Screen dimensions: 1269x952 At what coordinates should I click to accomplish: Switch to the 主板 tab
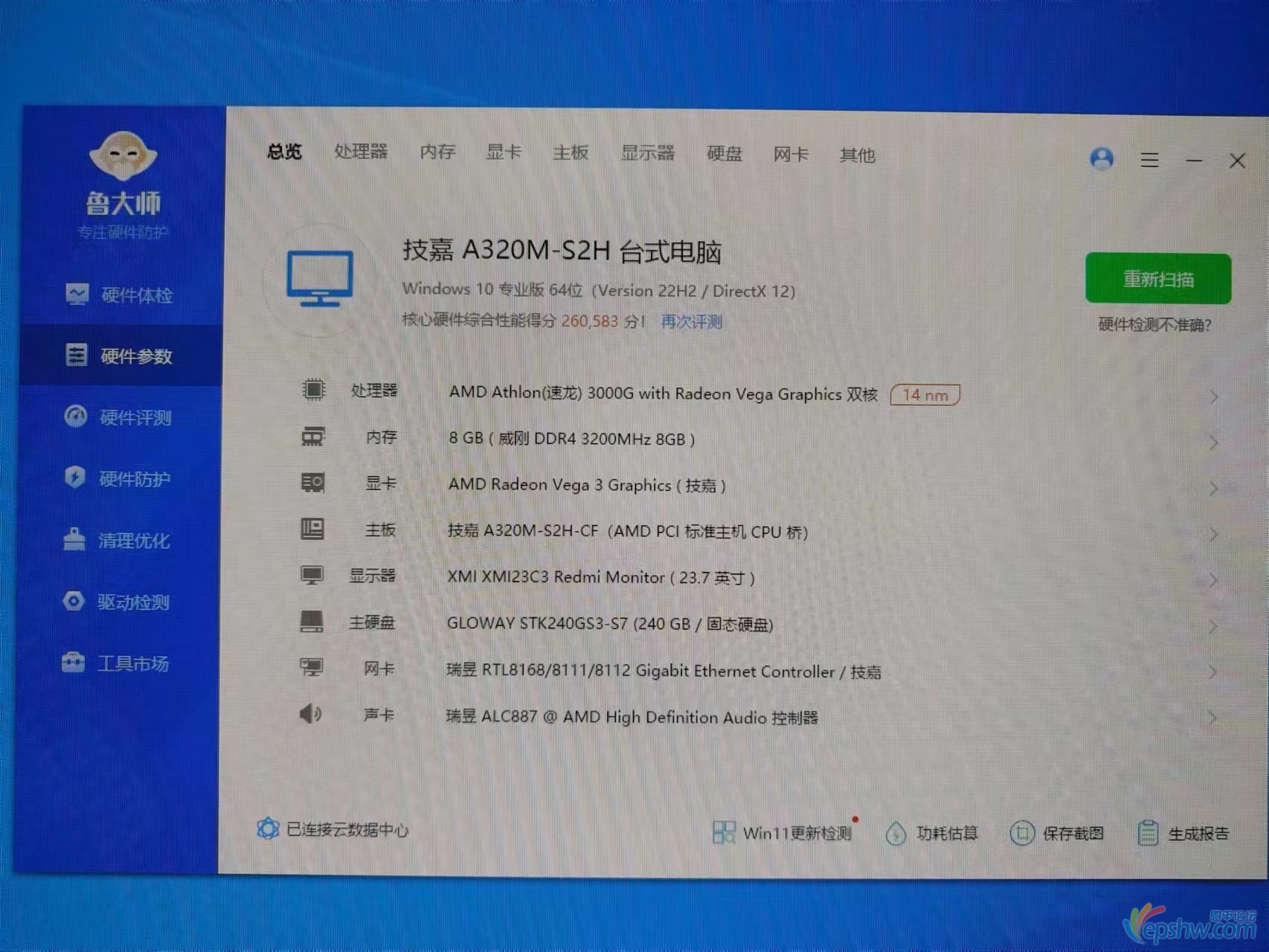[571, 152]
